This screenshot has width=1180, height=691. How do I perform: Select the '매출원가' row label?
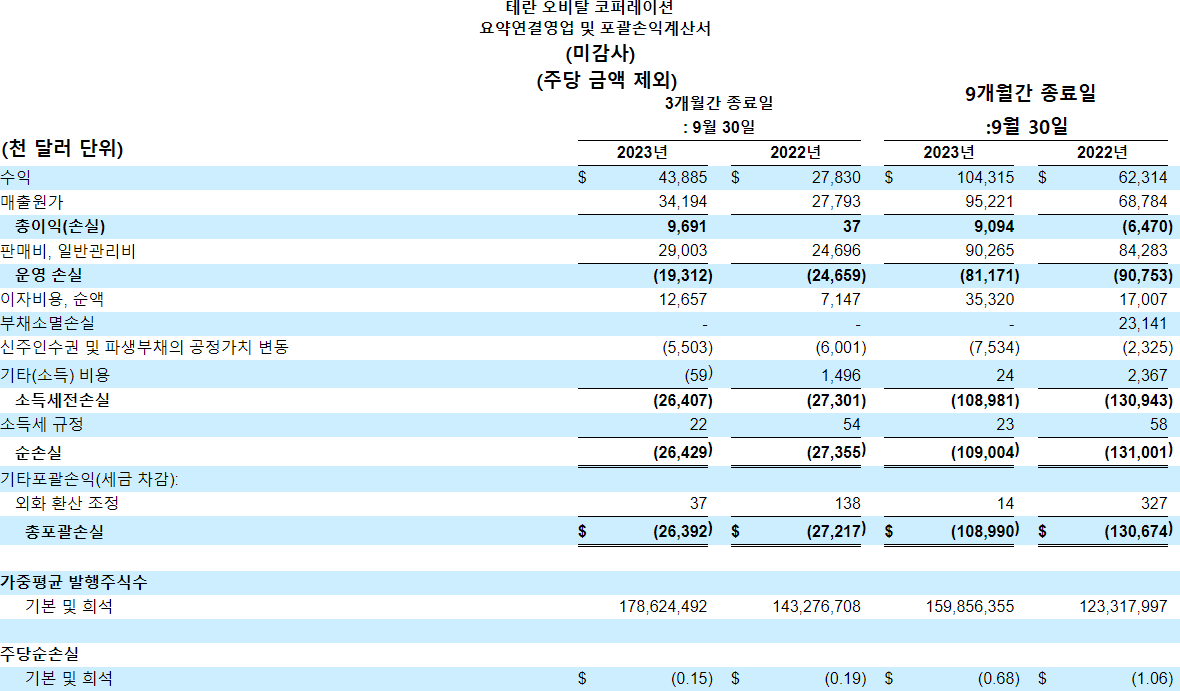[32, 202]
